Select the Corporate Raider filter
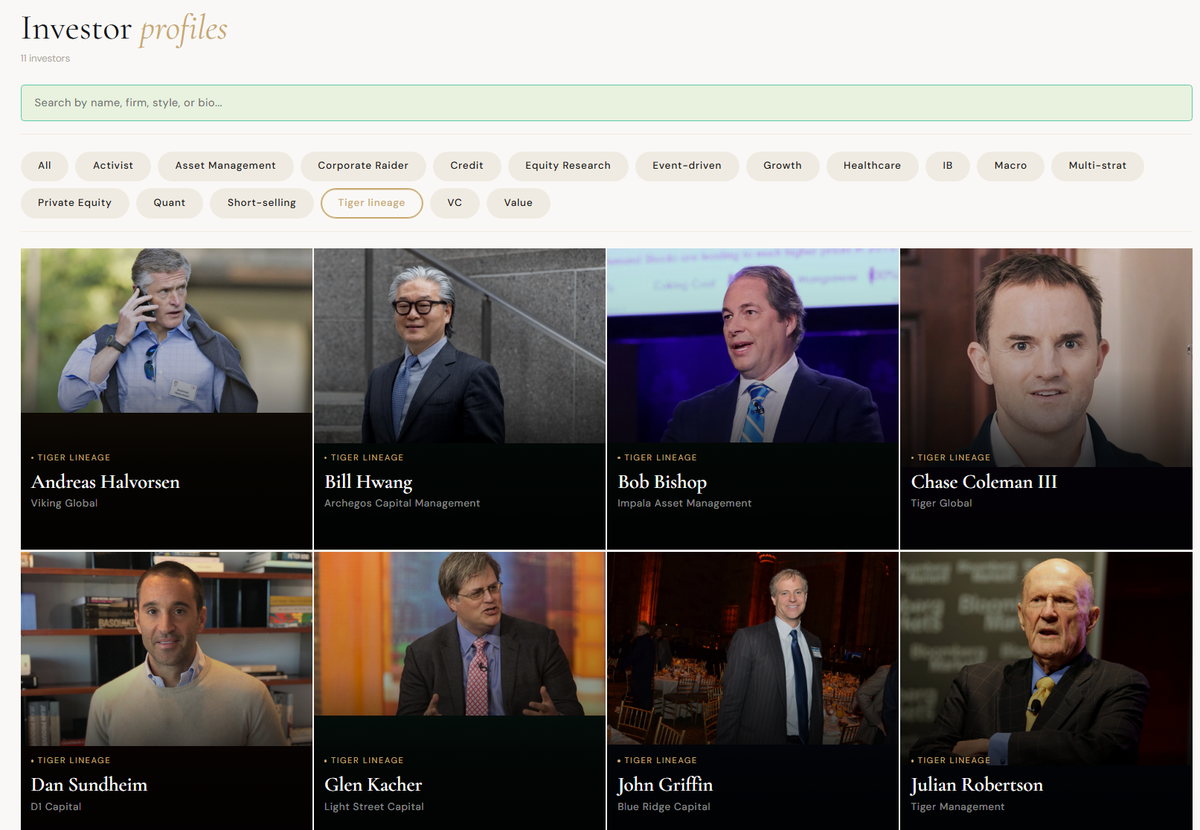The image size is (1200, 830). point(363,166)
